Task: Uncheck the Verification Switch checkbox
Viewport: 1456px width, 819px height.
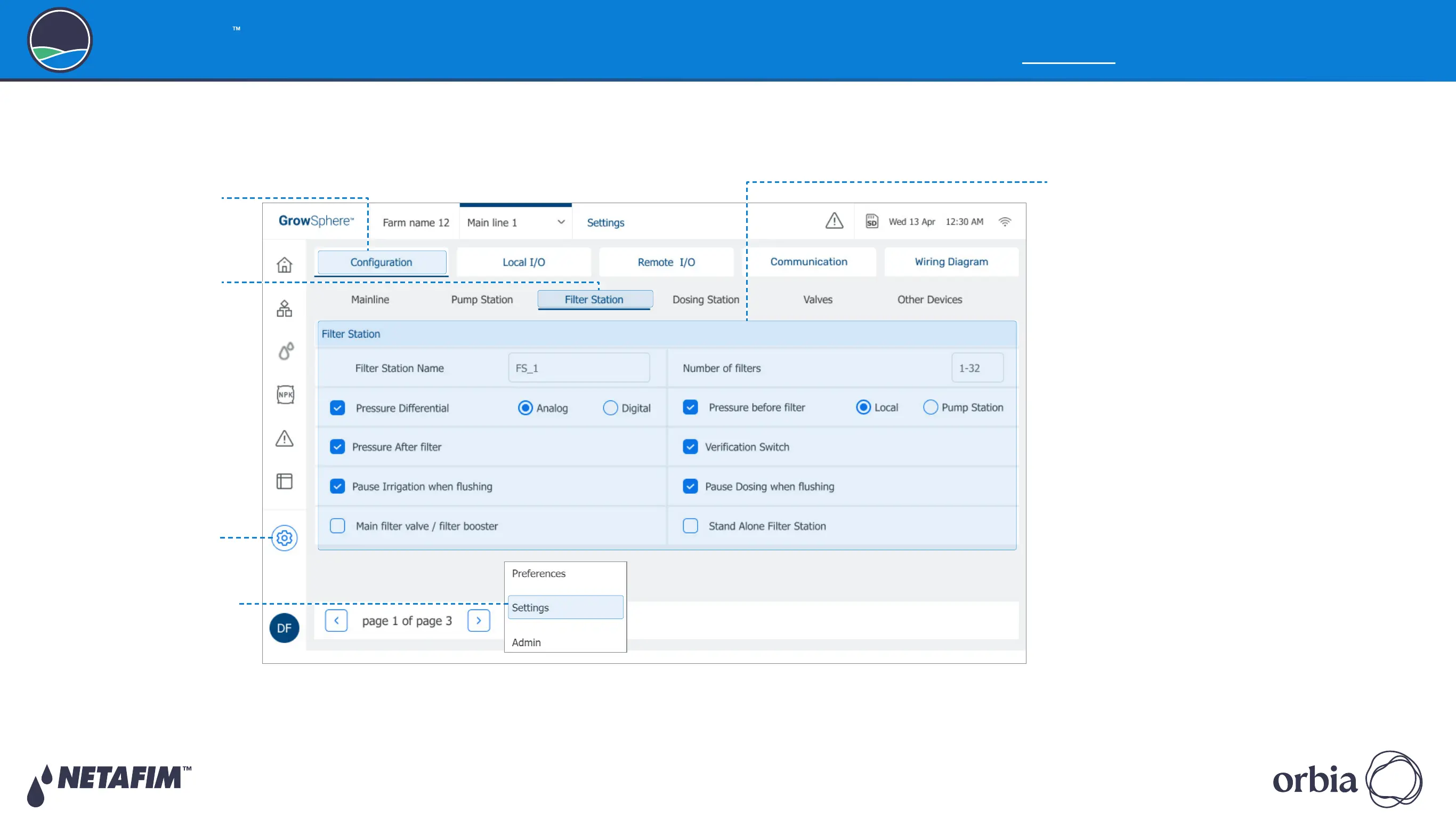Action: [690, 447]
